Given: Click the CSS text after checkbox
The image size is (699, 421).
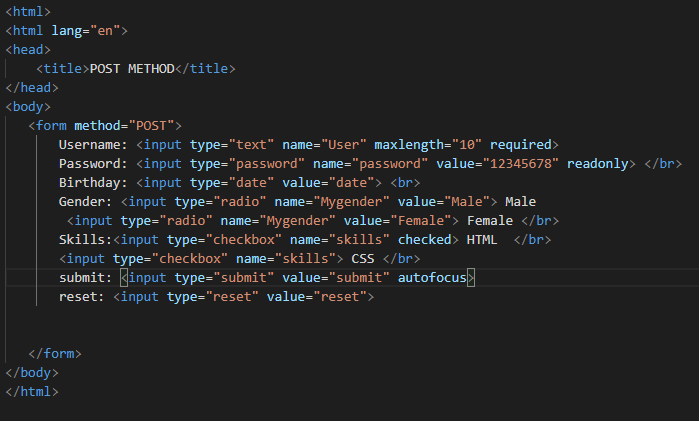Looking at the screenshot, I should [363, 259].
